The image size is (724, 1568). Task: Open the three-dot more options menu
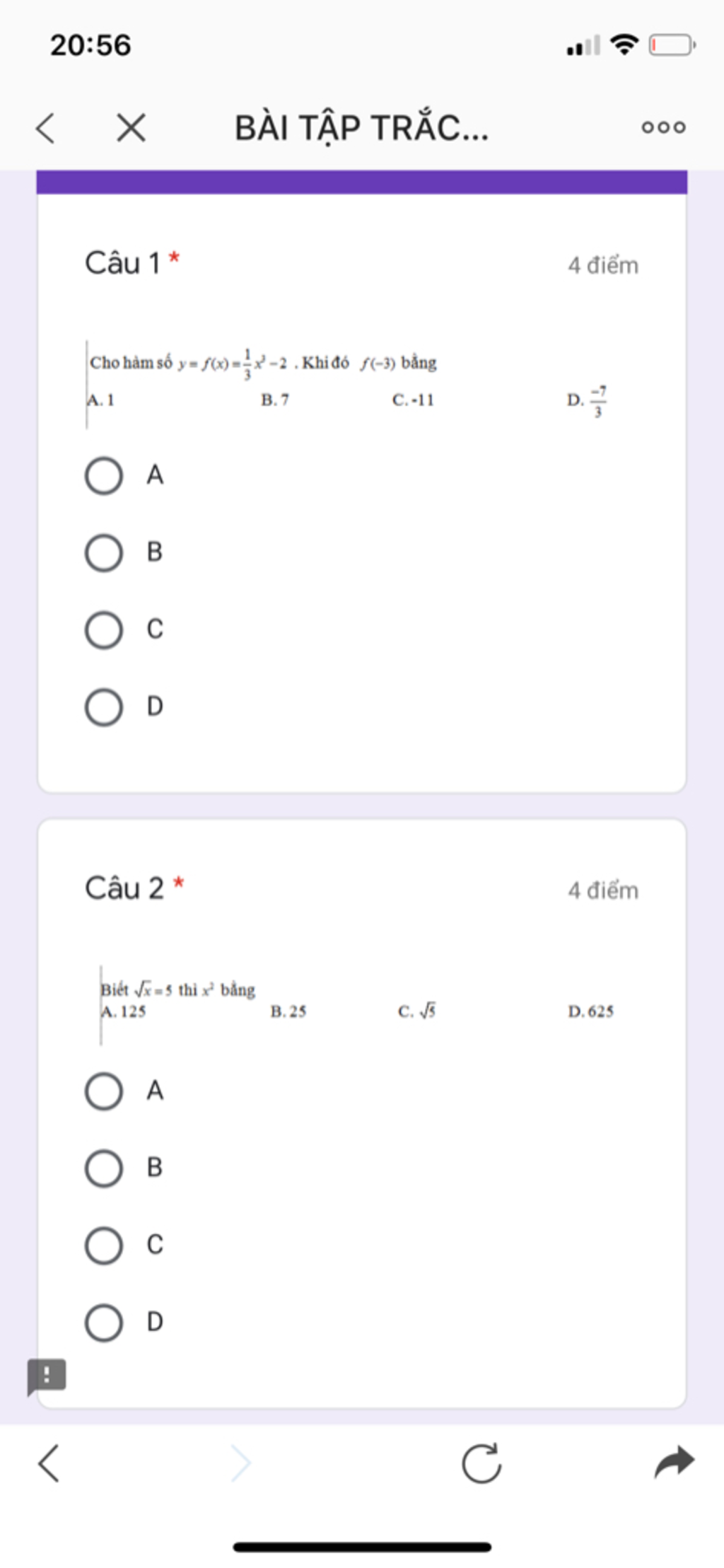click(x=663, y=127)
